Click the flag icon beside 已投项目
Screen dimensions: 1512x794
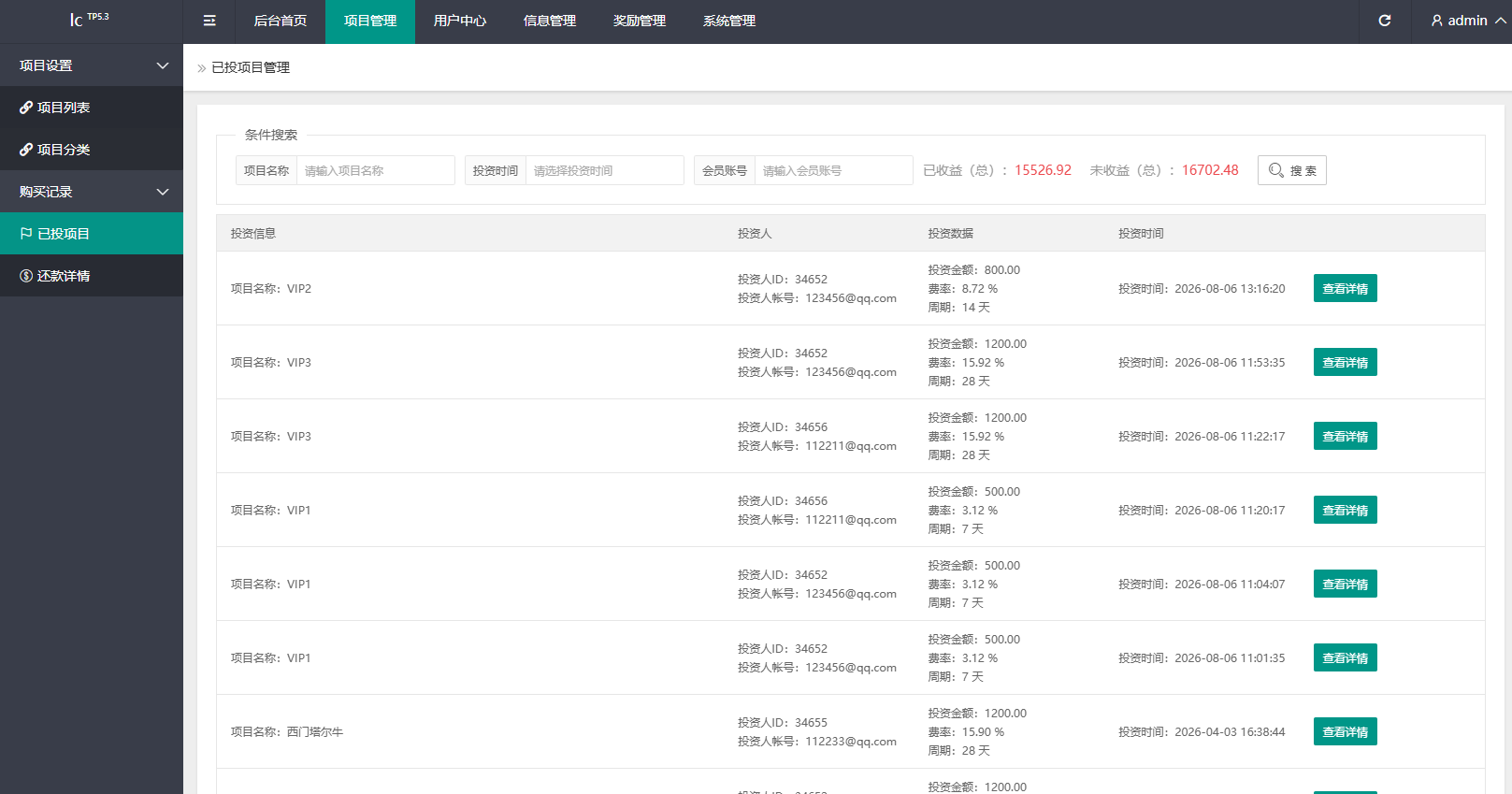point(26,234)
